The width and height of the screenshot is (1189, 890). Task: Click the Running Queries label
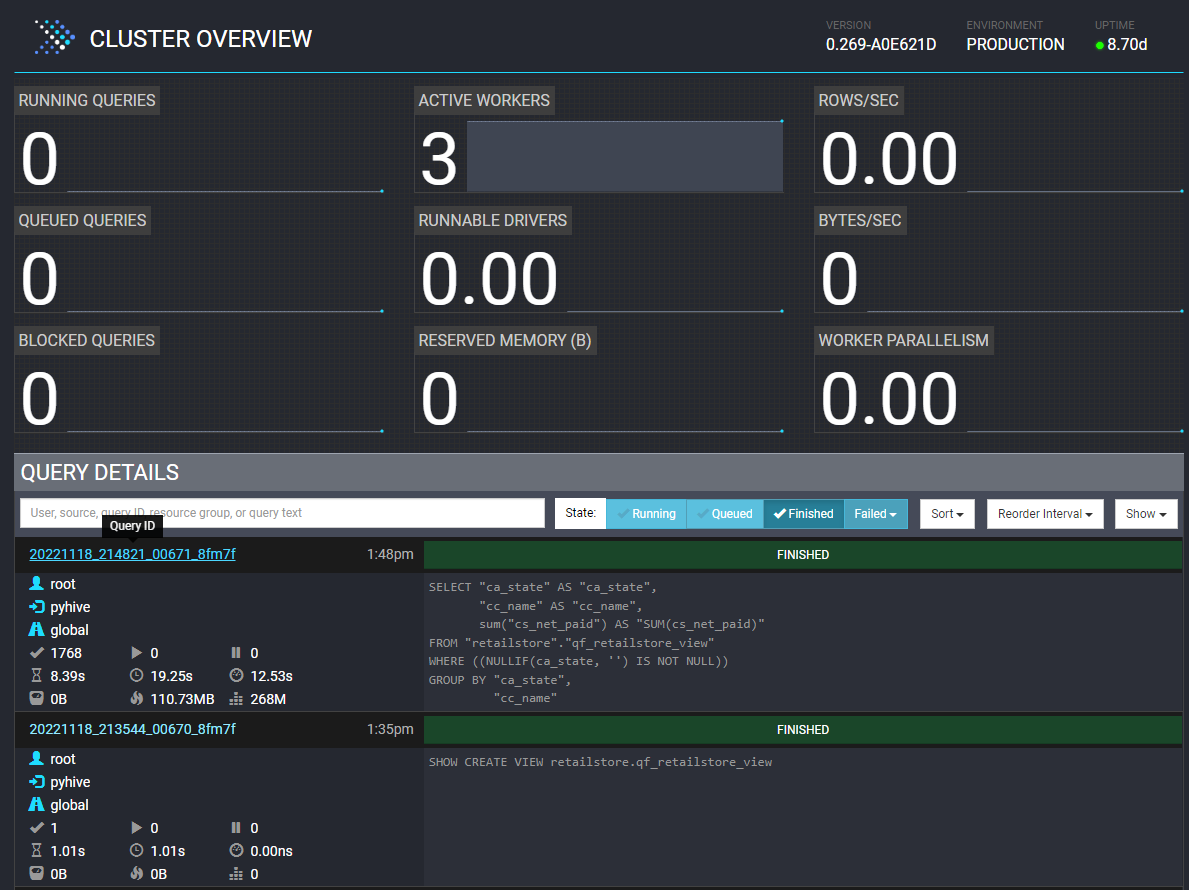click(87, 100)
